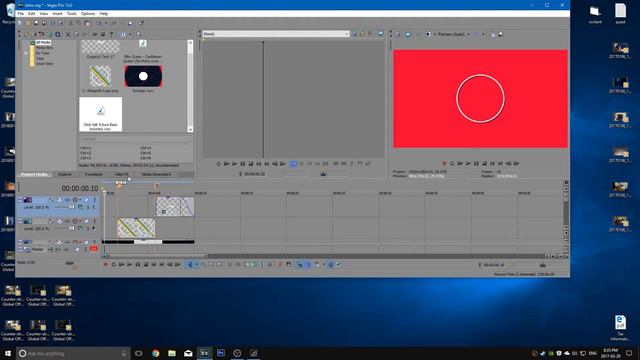Adjust the playback Rate slider

tap(69, 263)
